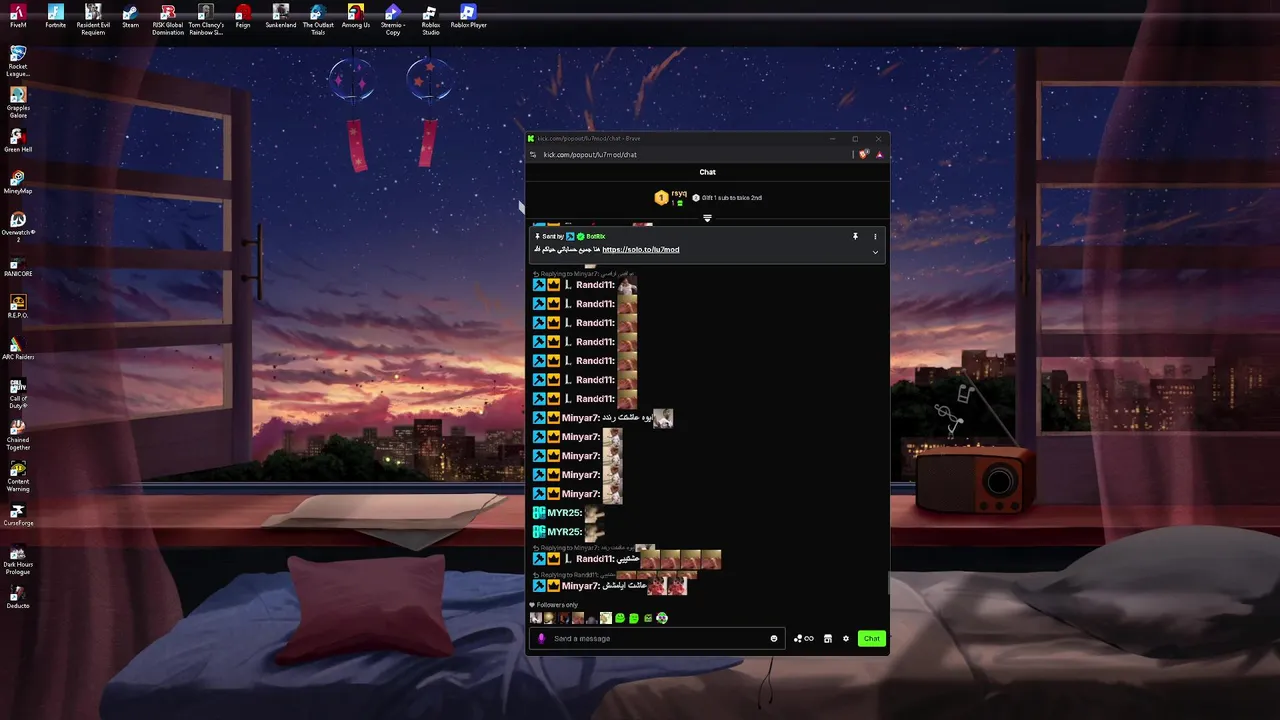Launch RISK Global Domination shortcut
Screen dimensions: 1280x720
pos(168,19)
